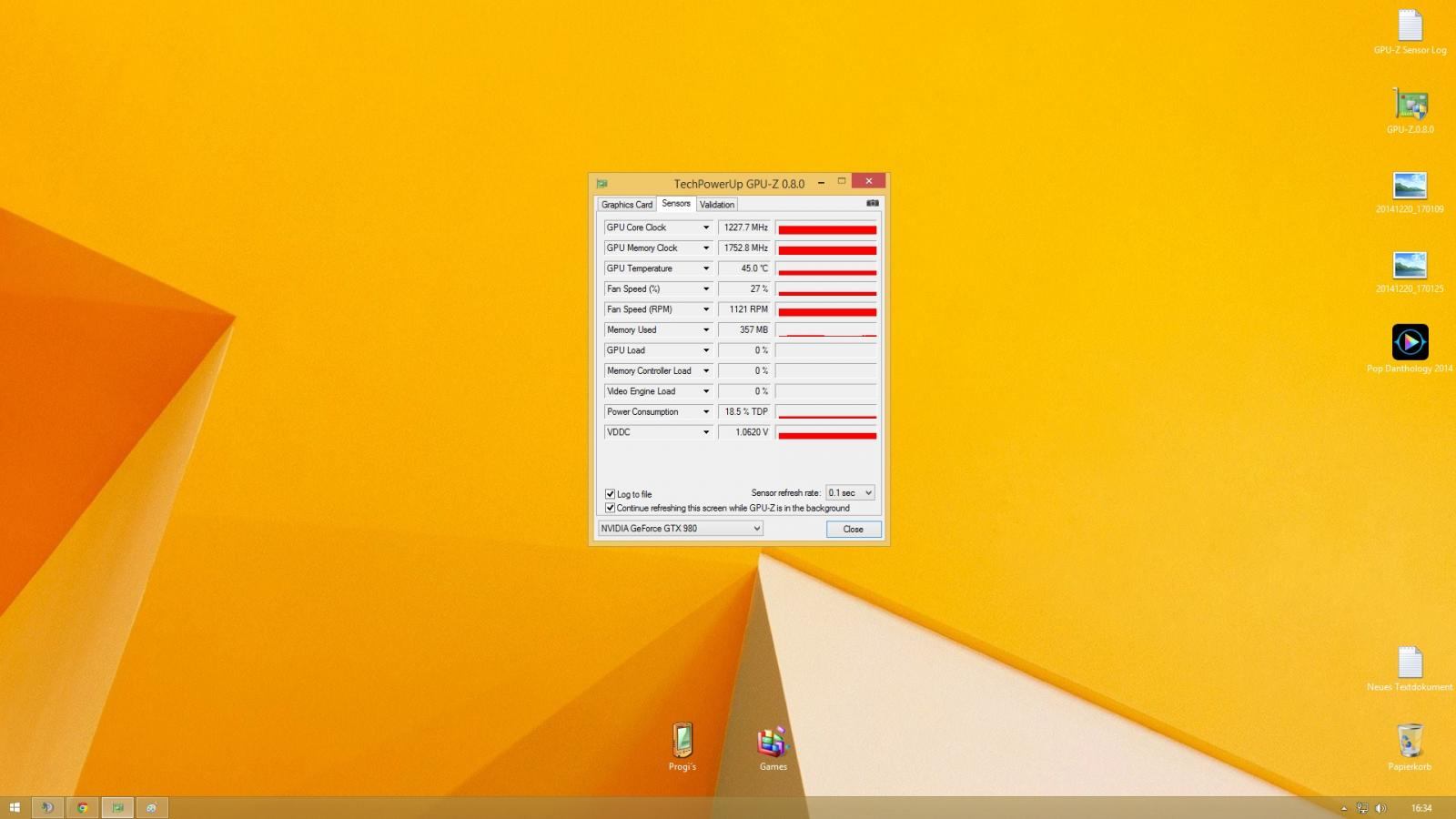
Task: Click the 1227.7 MHz core clock value
Action: (x=745, y=227)
